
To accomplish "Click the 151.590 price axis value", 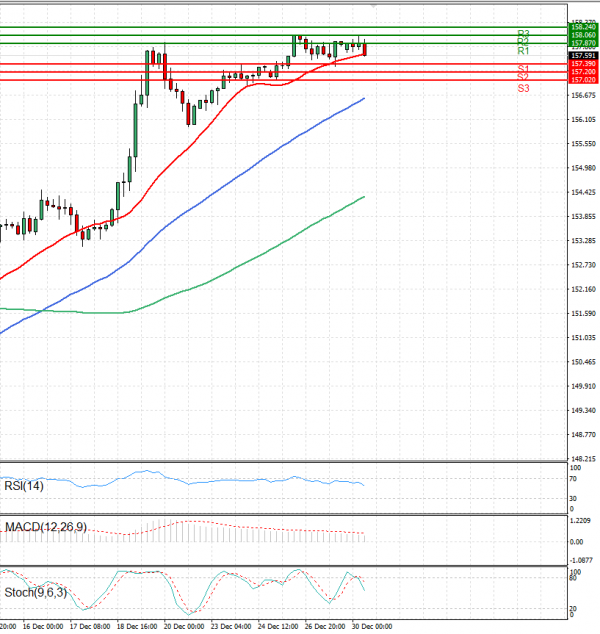I will coord(583,314).
